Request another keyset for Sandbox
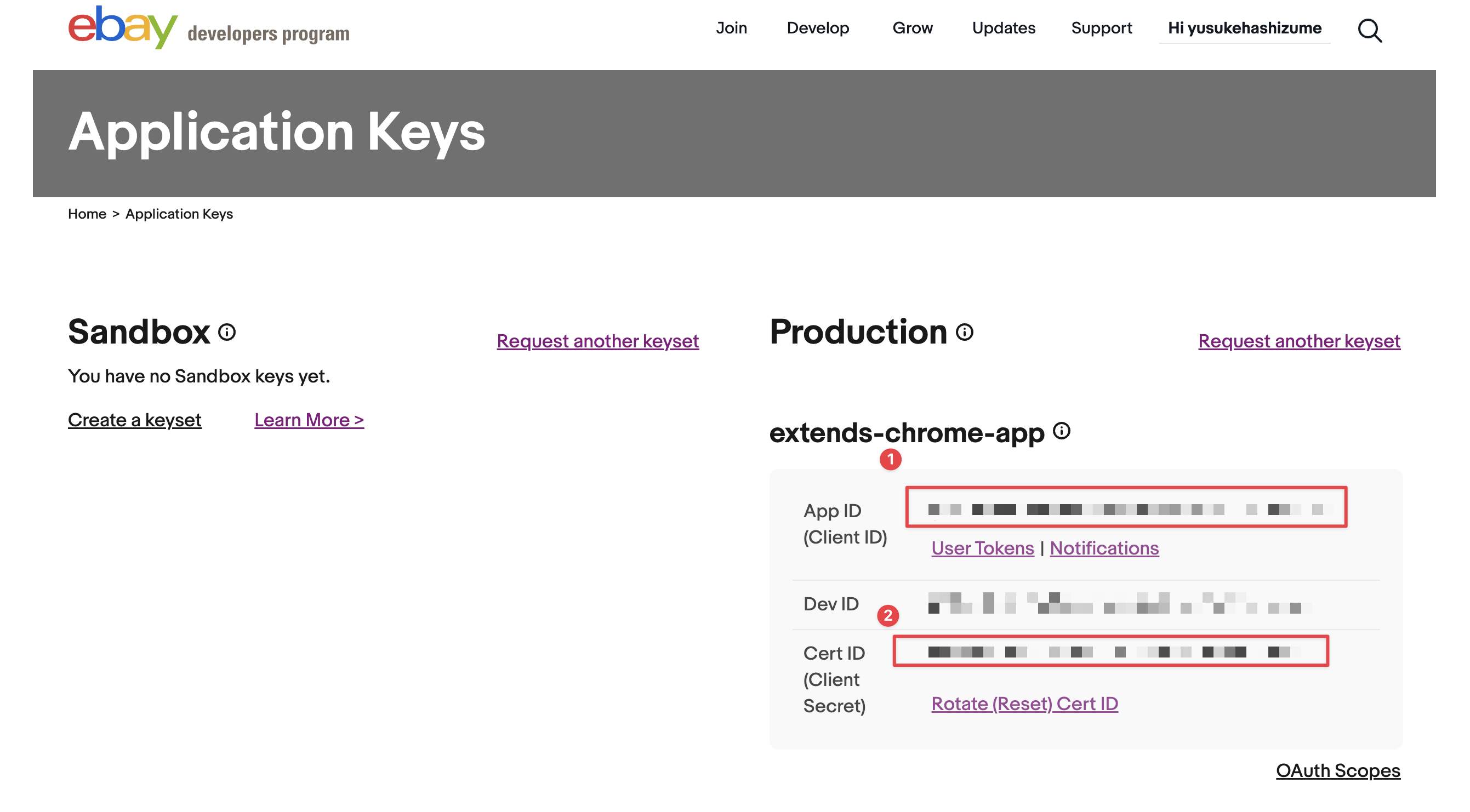The image size is (1470, 812). click(x=597, y=341)
